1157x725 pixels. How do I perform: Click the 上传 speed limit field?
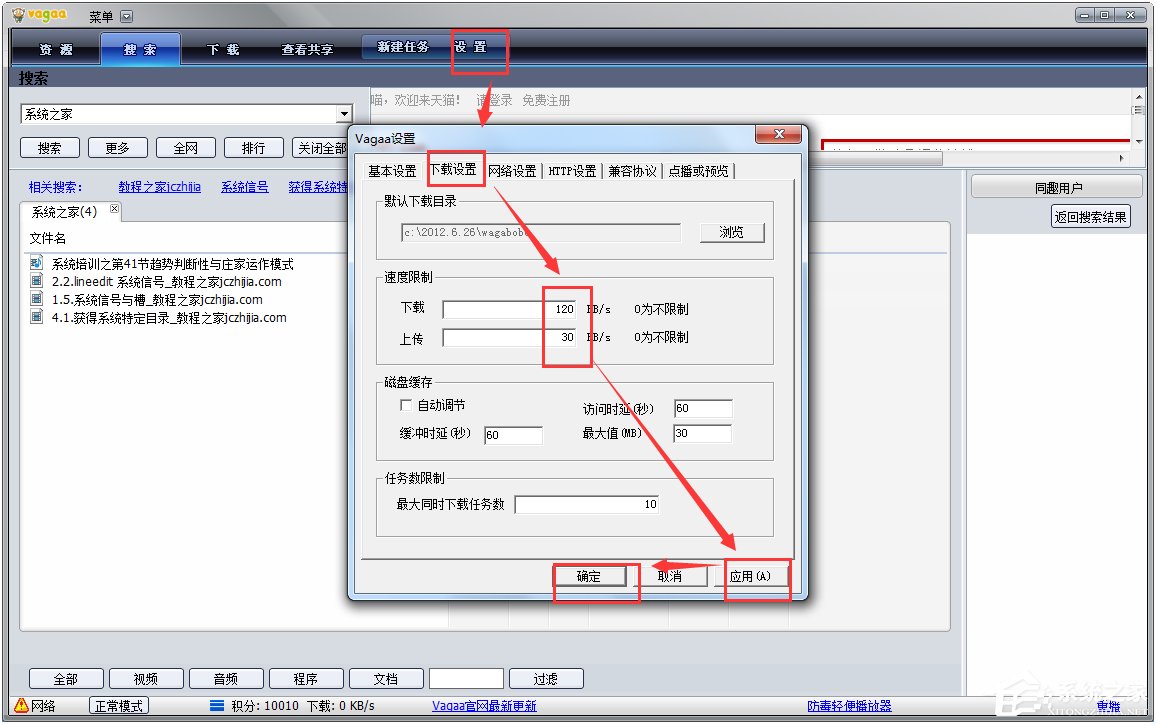click(x=509, y=337)
